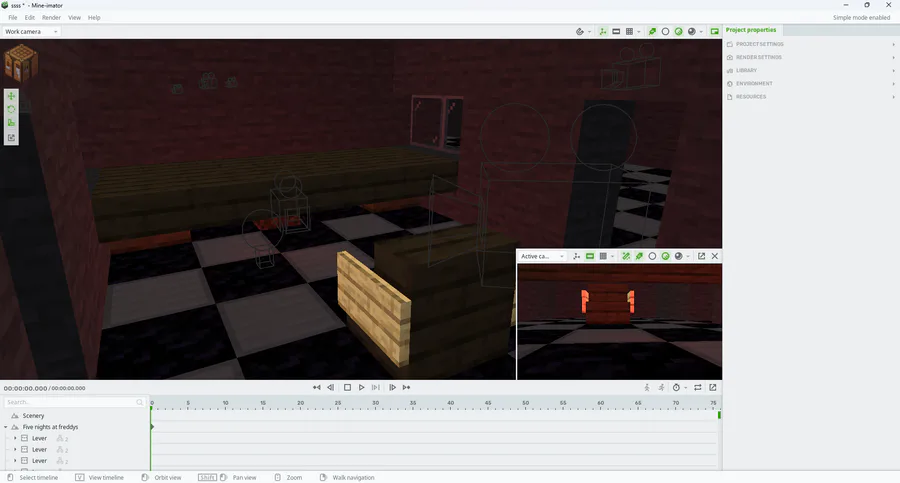Toggle aspect ratio frame in secondary view
900x483 pixels.
point(589,256)
